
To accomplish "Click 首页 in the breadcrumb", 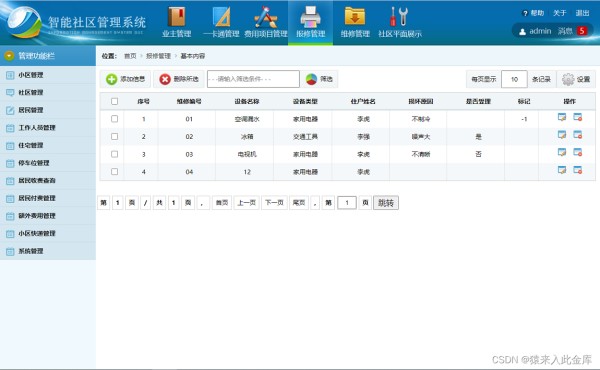I will [130, 56].
